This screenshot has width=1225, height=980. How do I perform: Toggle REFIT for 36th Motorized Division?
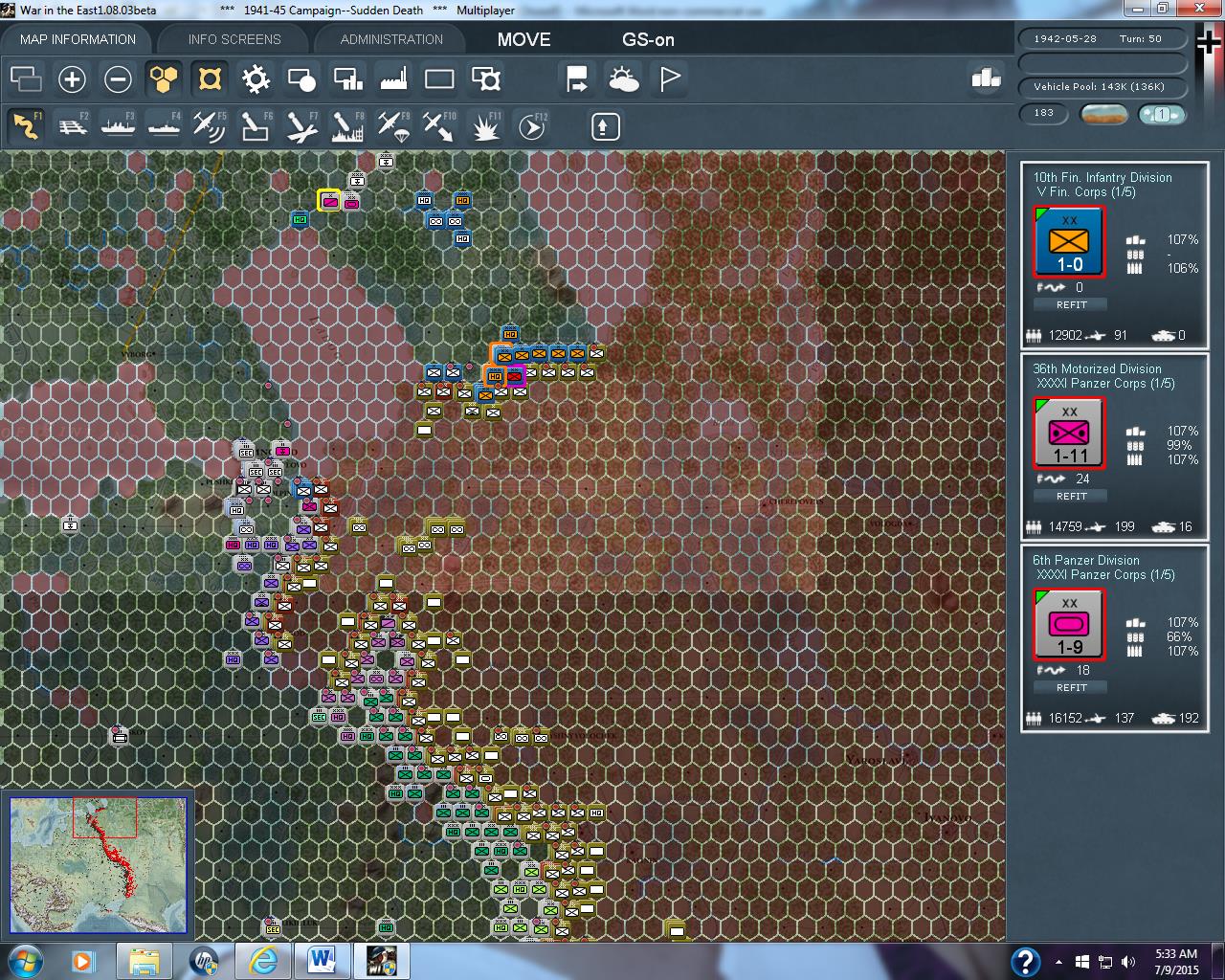click(x=1071, y=496)
